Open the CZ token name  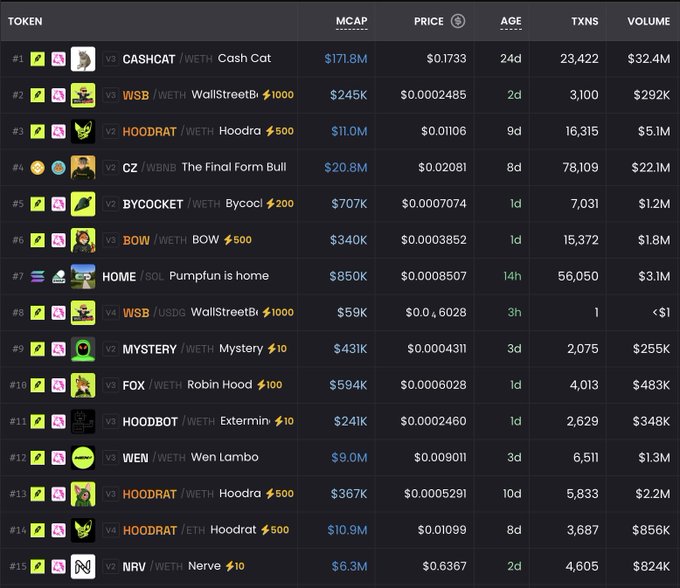coord(130,168)
